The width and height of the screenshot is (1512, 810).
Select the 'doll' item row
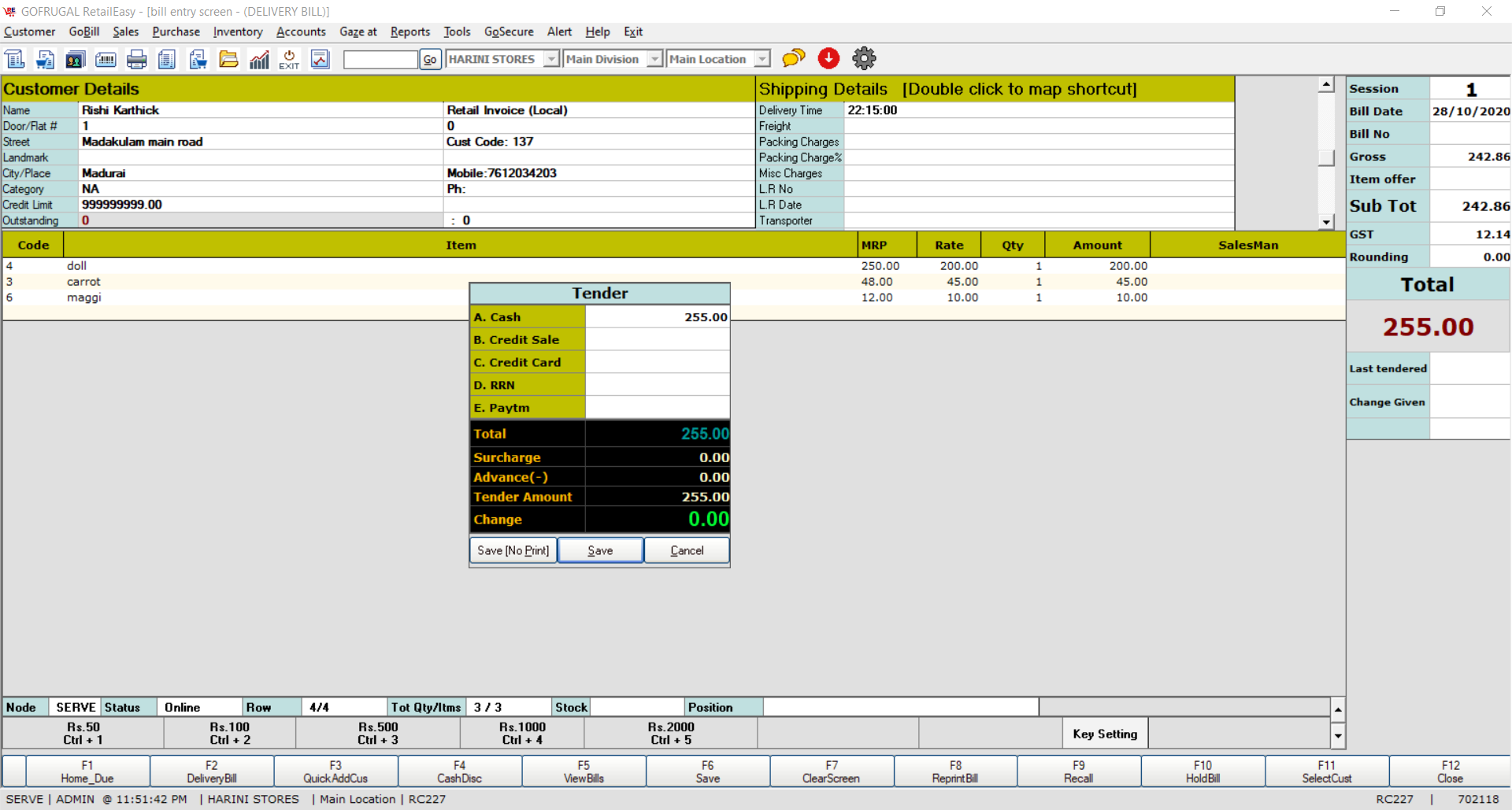pos(673,266)
